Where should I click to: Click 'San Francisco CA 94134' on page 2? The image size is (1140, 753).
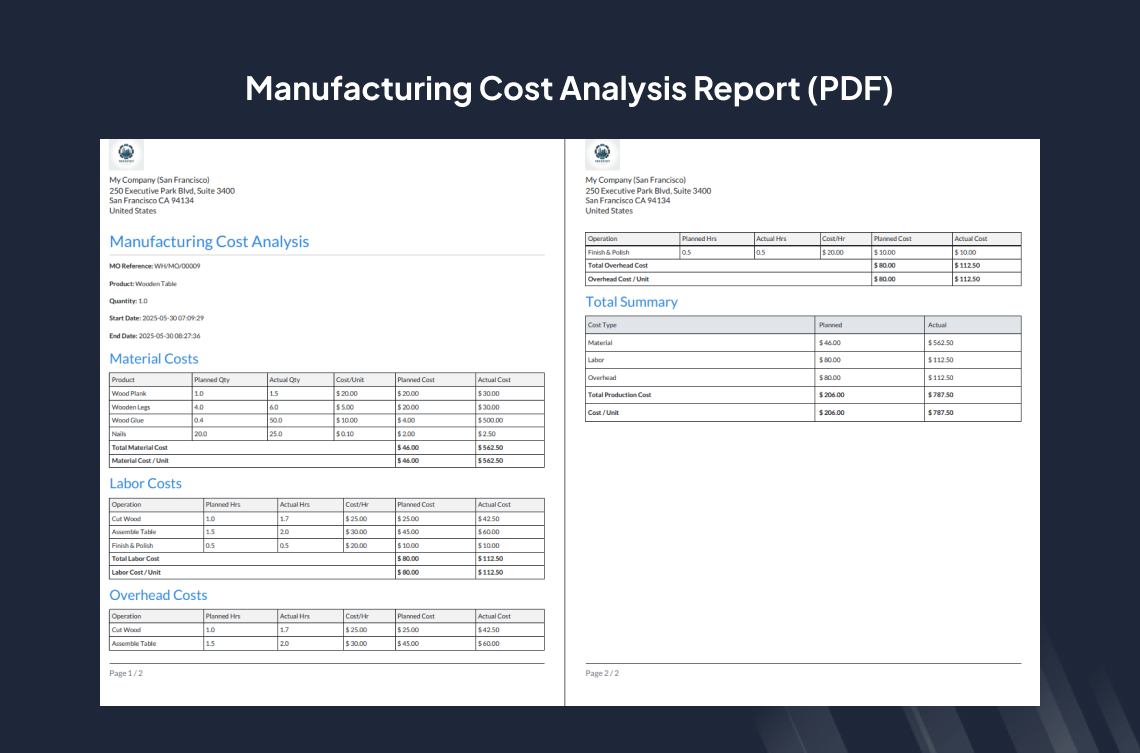point(628,201)
